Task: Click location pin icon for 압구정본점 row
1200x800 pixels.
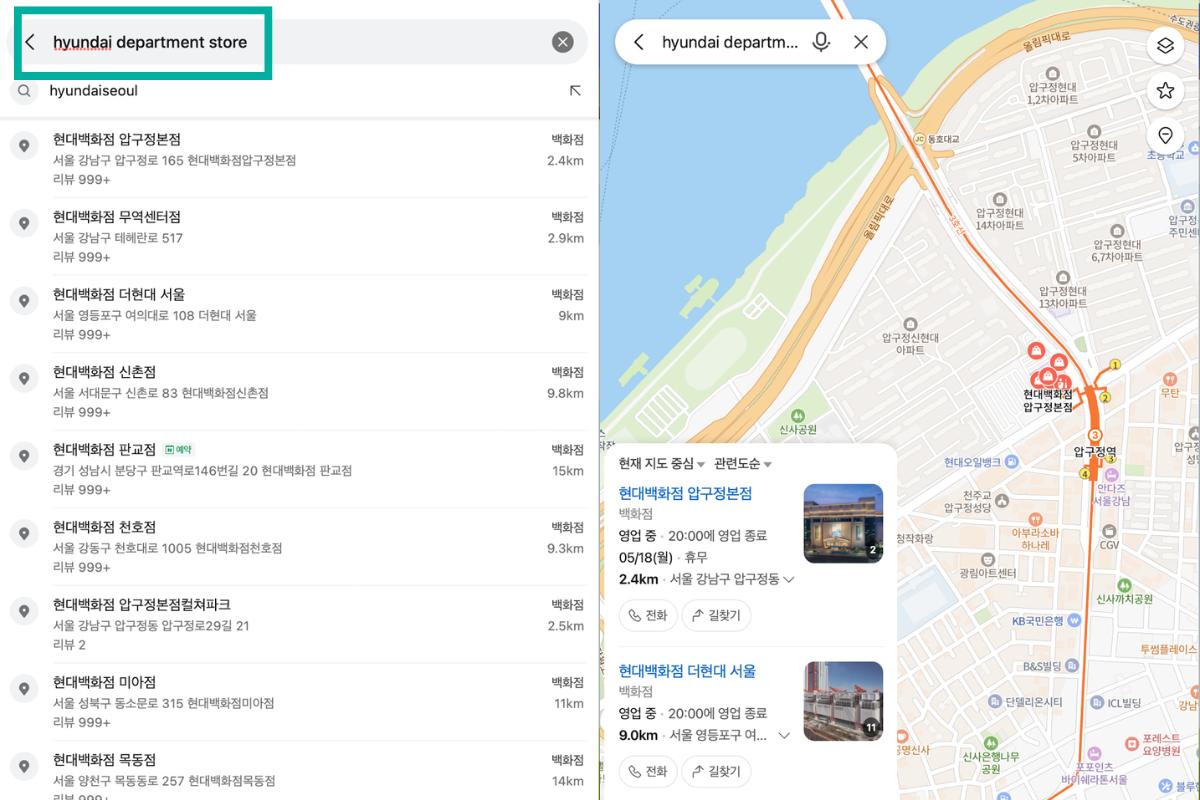Action: [x=24, y=146]
